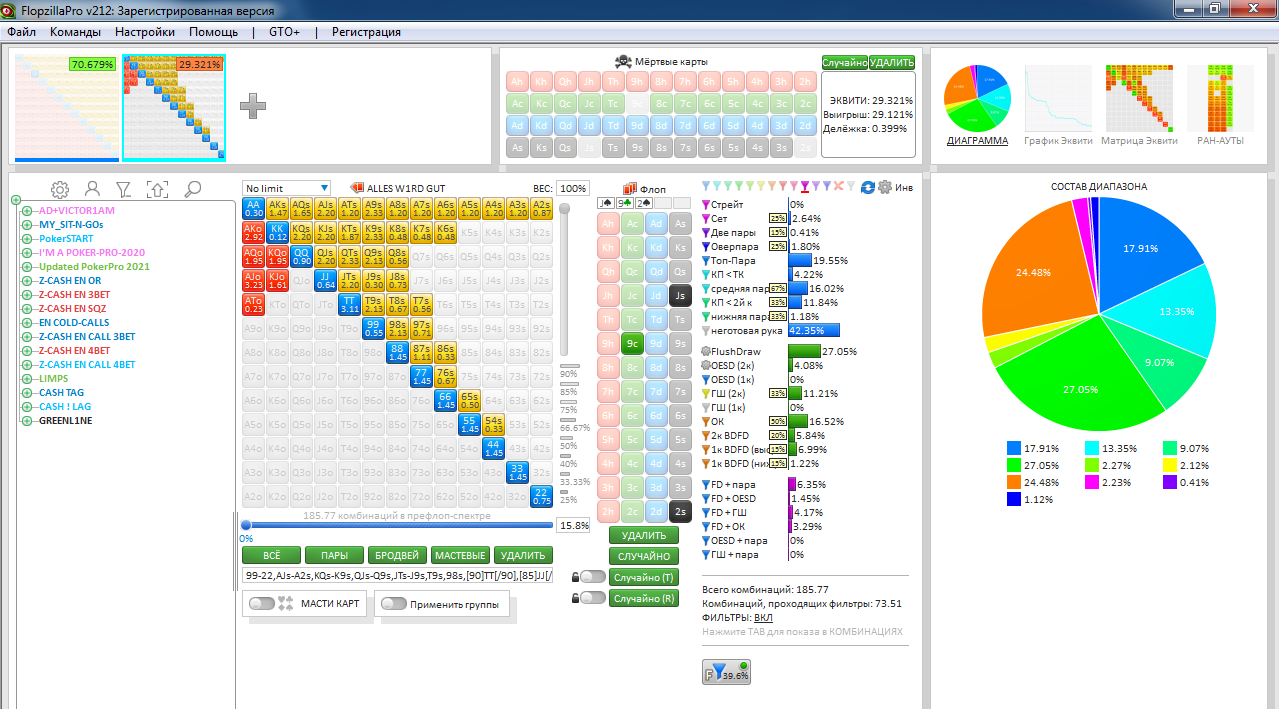This screenshot has height=709, width=1279.
Task: Click the blue refresh icon beside the filter funnels
Action: coord(867,187)
